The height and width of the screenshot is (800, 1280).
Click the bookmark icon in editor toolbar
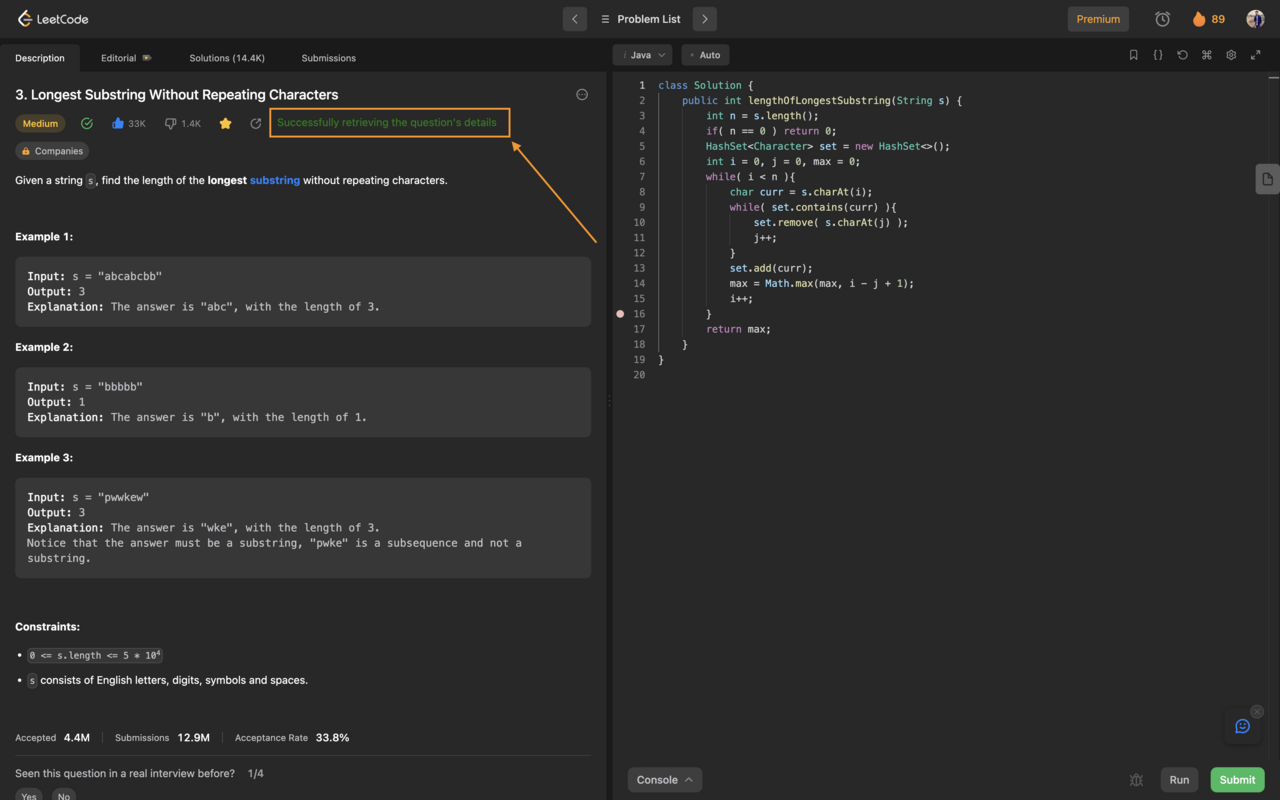[1133, 55]
